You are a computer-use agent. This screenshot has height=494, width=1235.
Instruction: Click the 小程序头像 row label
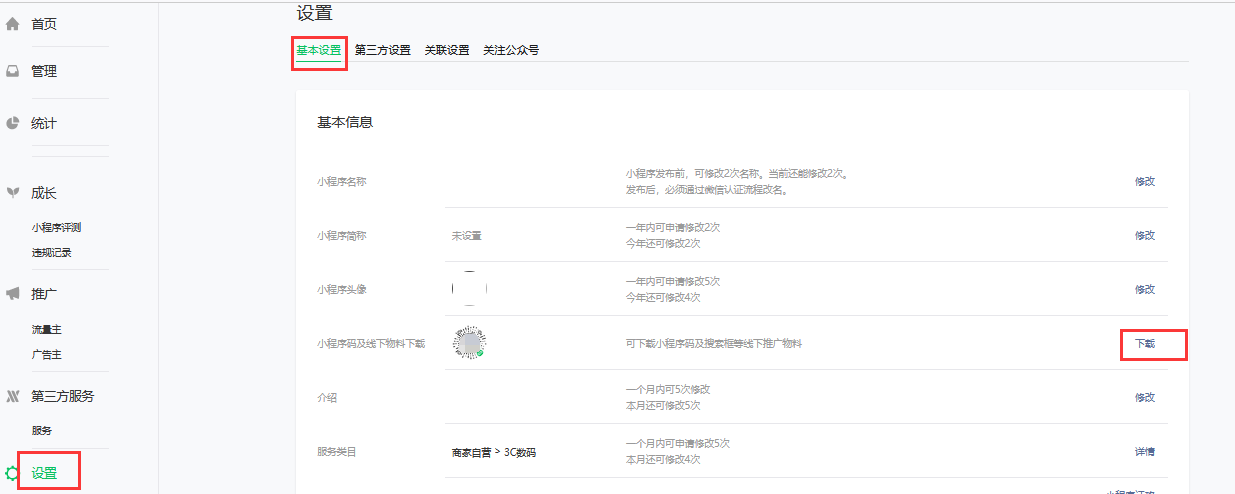pyautogui.click(x=342, y=290)
